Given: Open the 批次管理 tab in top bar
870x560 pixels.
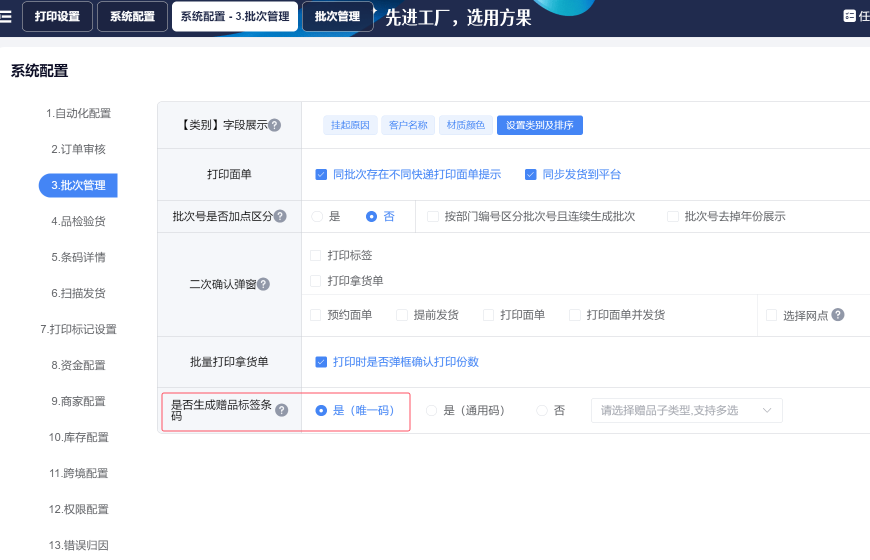Looking at the screenshot, I should (337, 16).
